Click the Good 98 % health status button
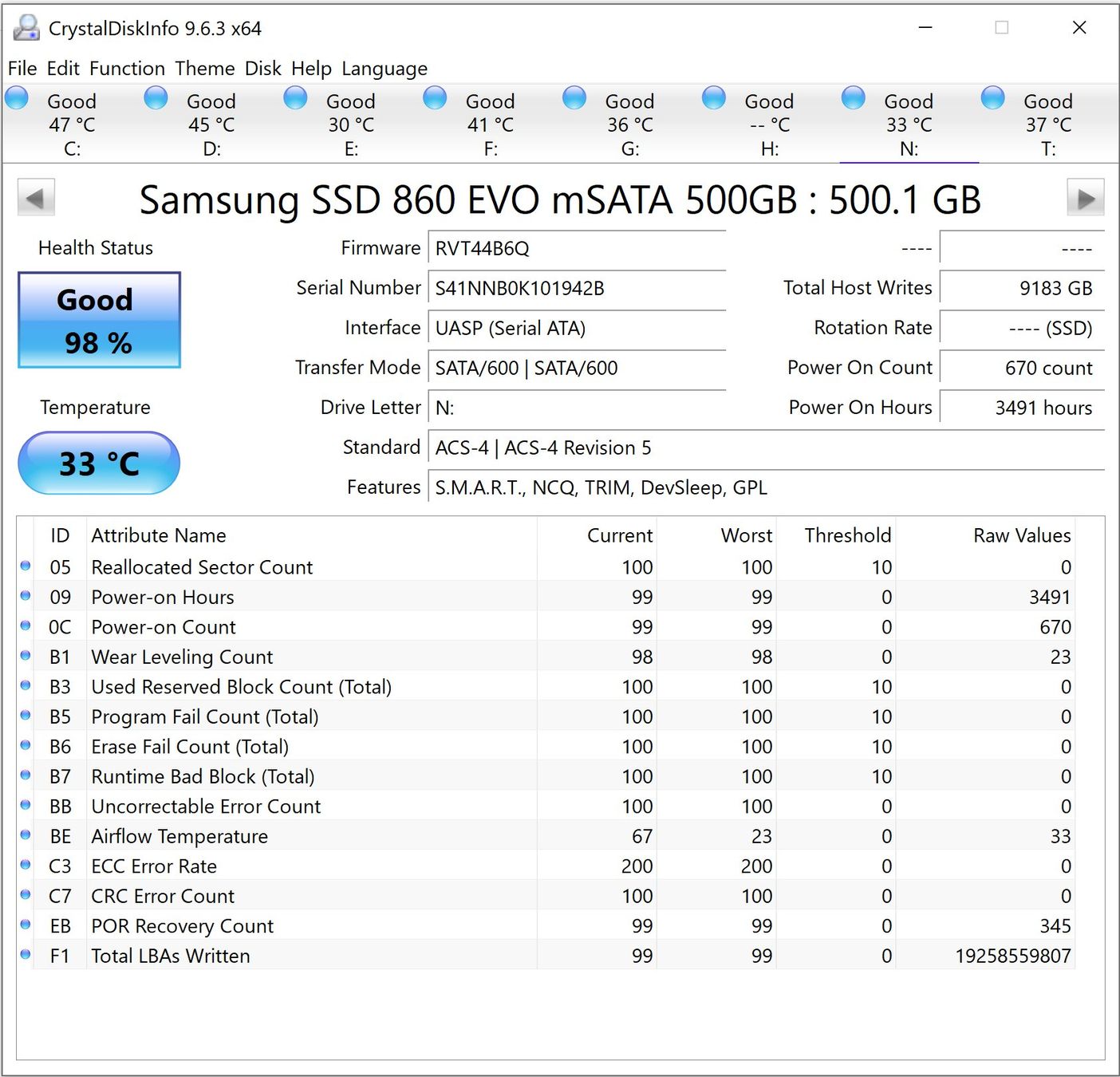 click(x=100, y=320)
